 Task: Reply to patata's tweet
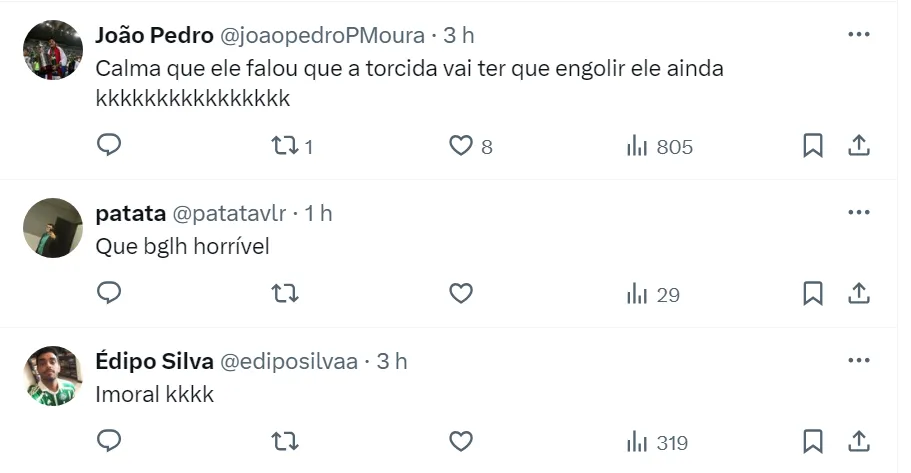pos(109,293)
